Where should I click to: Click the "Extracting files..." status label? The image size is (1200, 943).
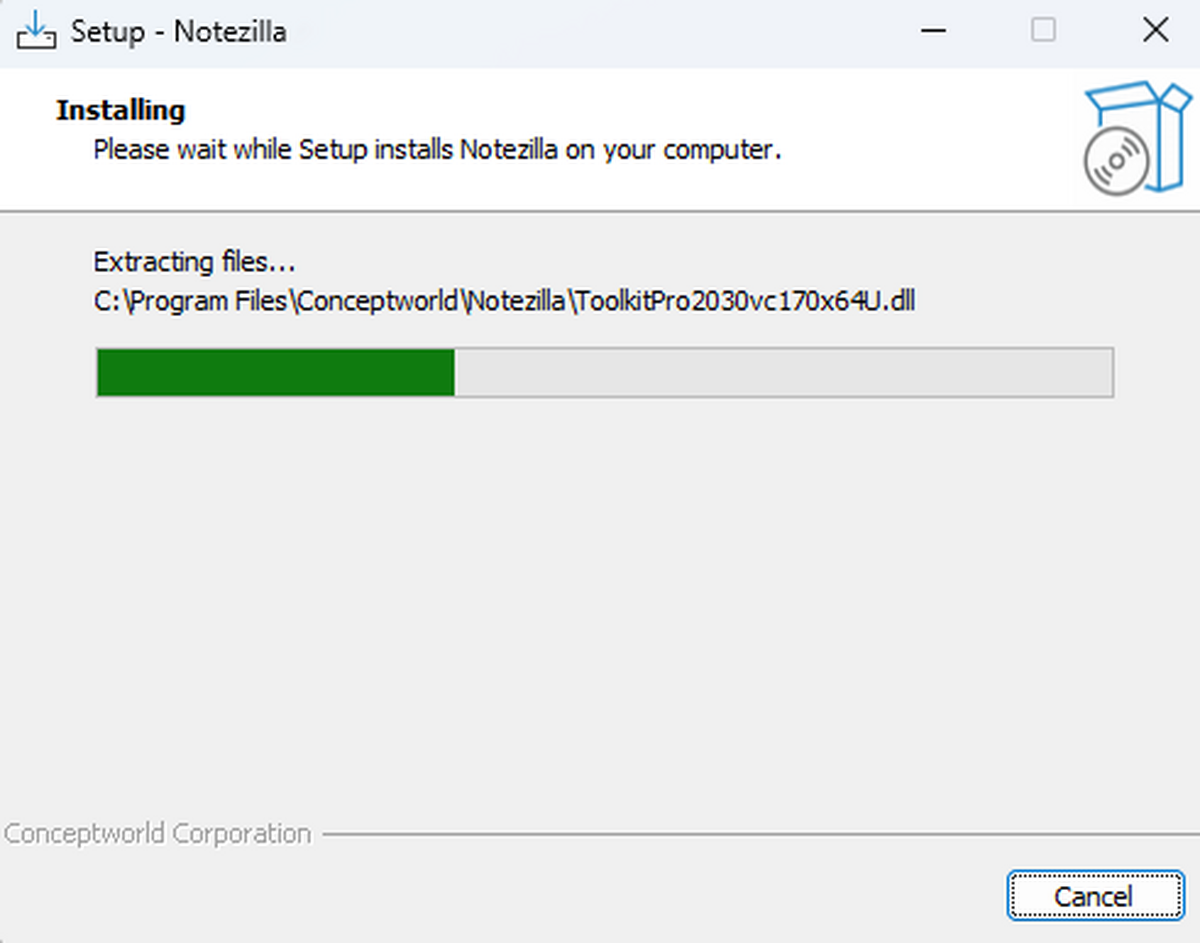click(194, 263)
